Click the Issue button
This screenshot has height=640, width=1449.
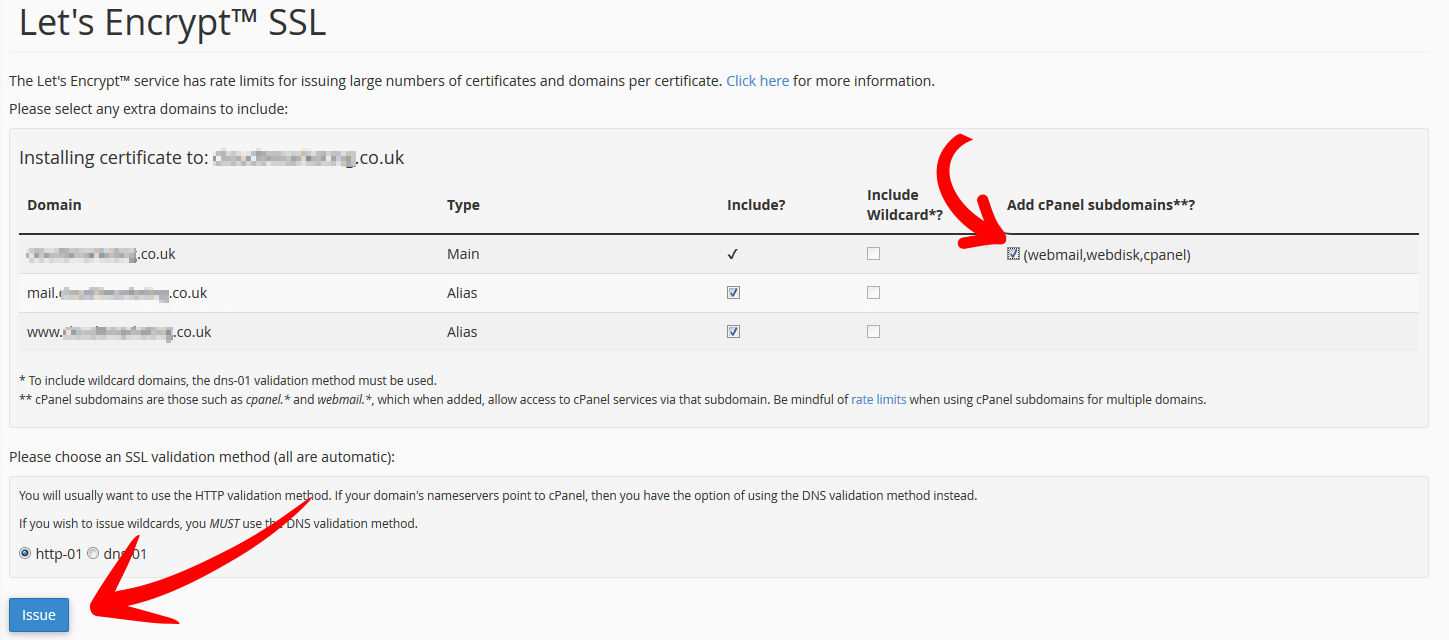(38, 614)
